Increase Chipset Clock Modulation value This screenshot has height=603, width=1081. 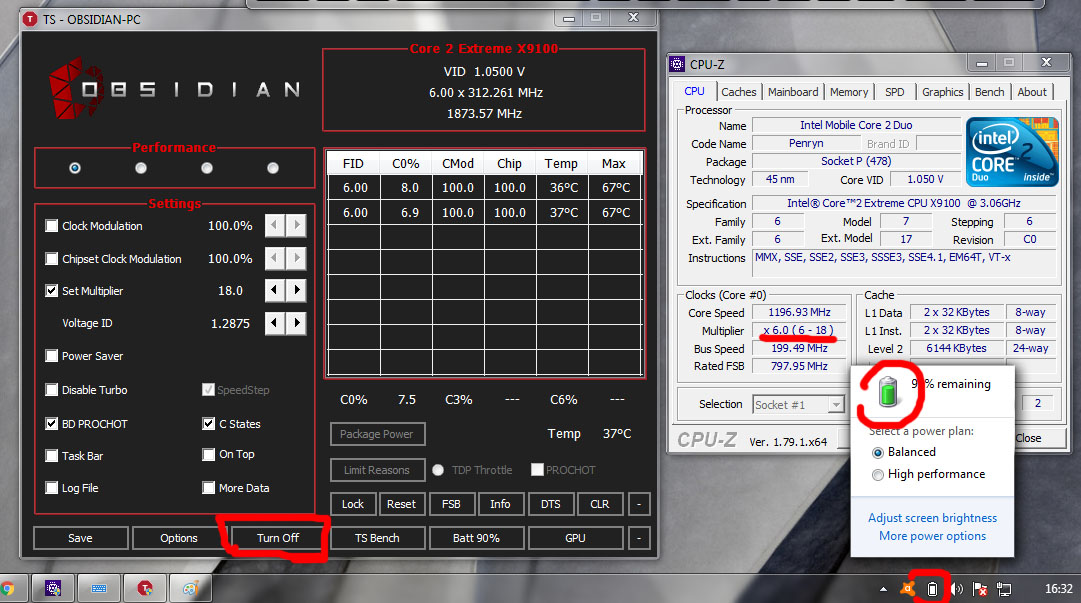[x=296, y=258]
